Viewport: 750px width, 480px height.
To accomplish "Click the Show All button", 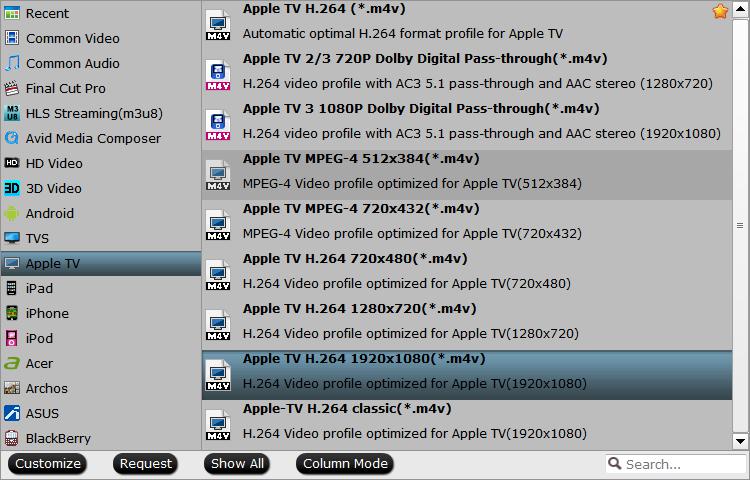I will 237,464.
